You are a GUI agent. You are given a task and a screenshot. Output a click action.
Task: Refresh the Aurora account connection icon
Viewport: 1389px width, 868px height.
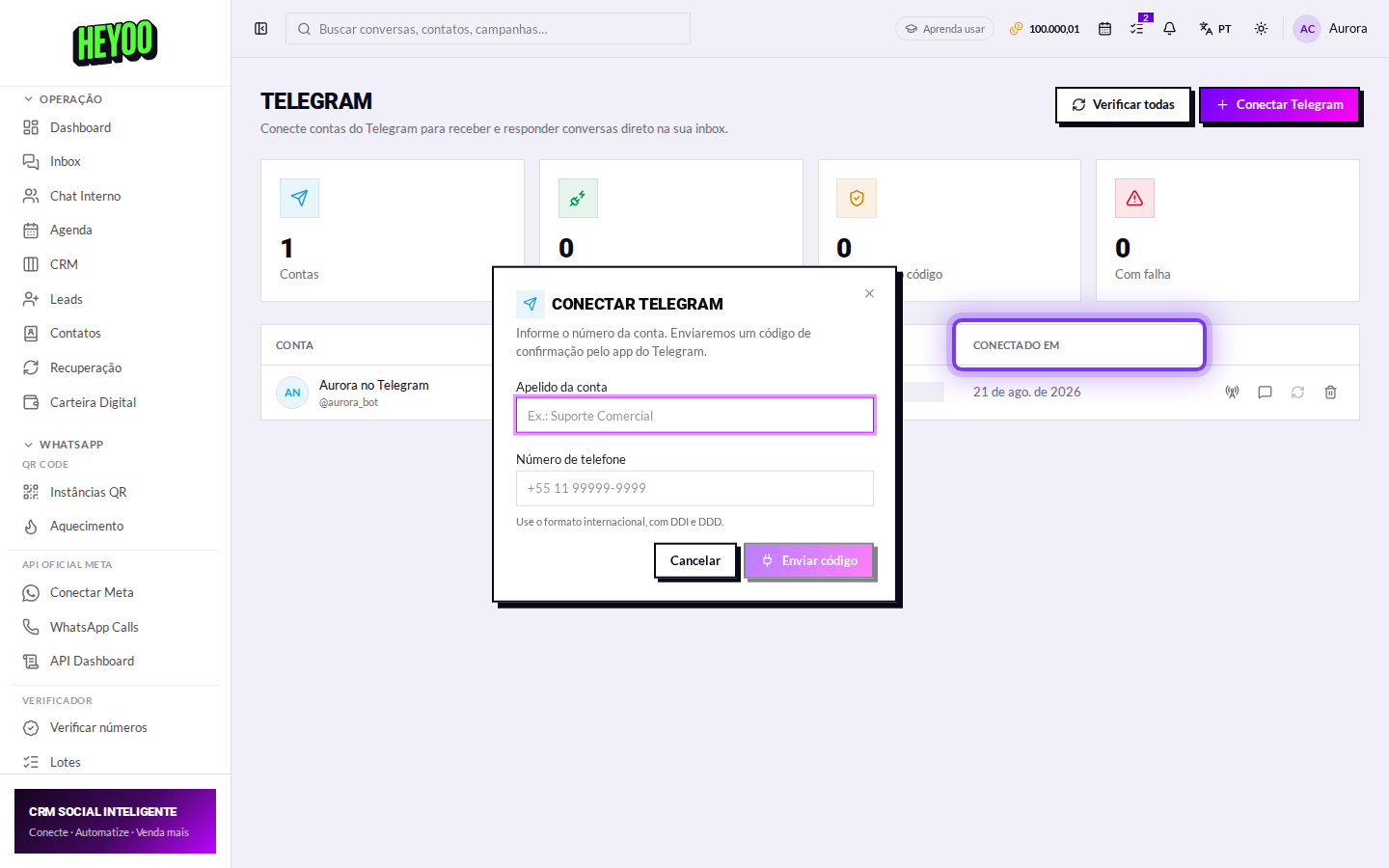coord(1297,393)
